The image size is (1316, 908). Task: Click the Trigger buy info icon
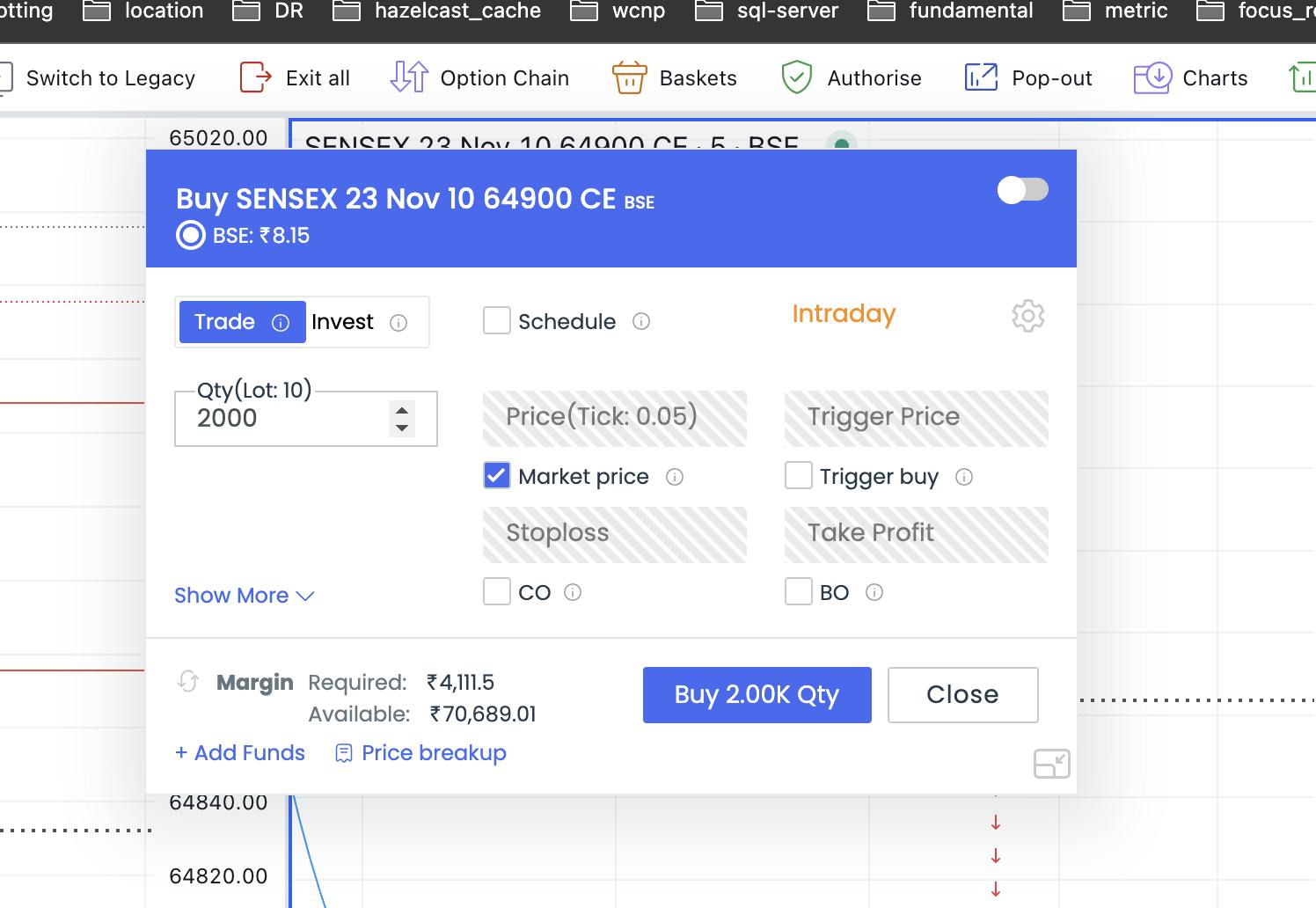964,477
